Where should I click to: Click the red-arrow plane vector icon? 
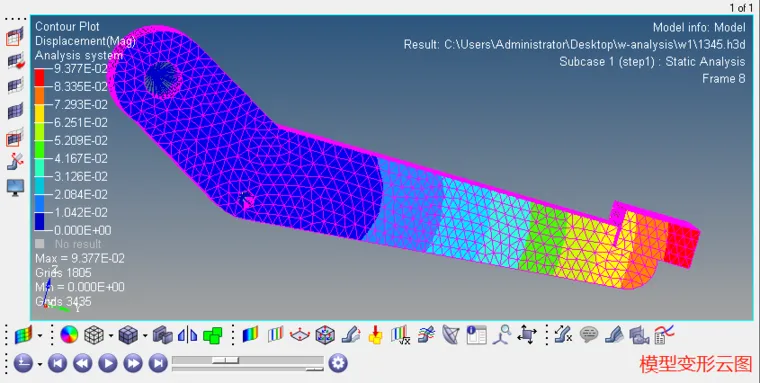coord(300,335)
